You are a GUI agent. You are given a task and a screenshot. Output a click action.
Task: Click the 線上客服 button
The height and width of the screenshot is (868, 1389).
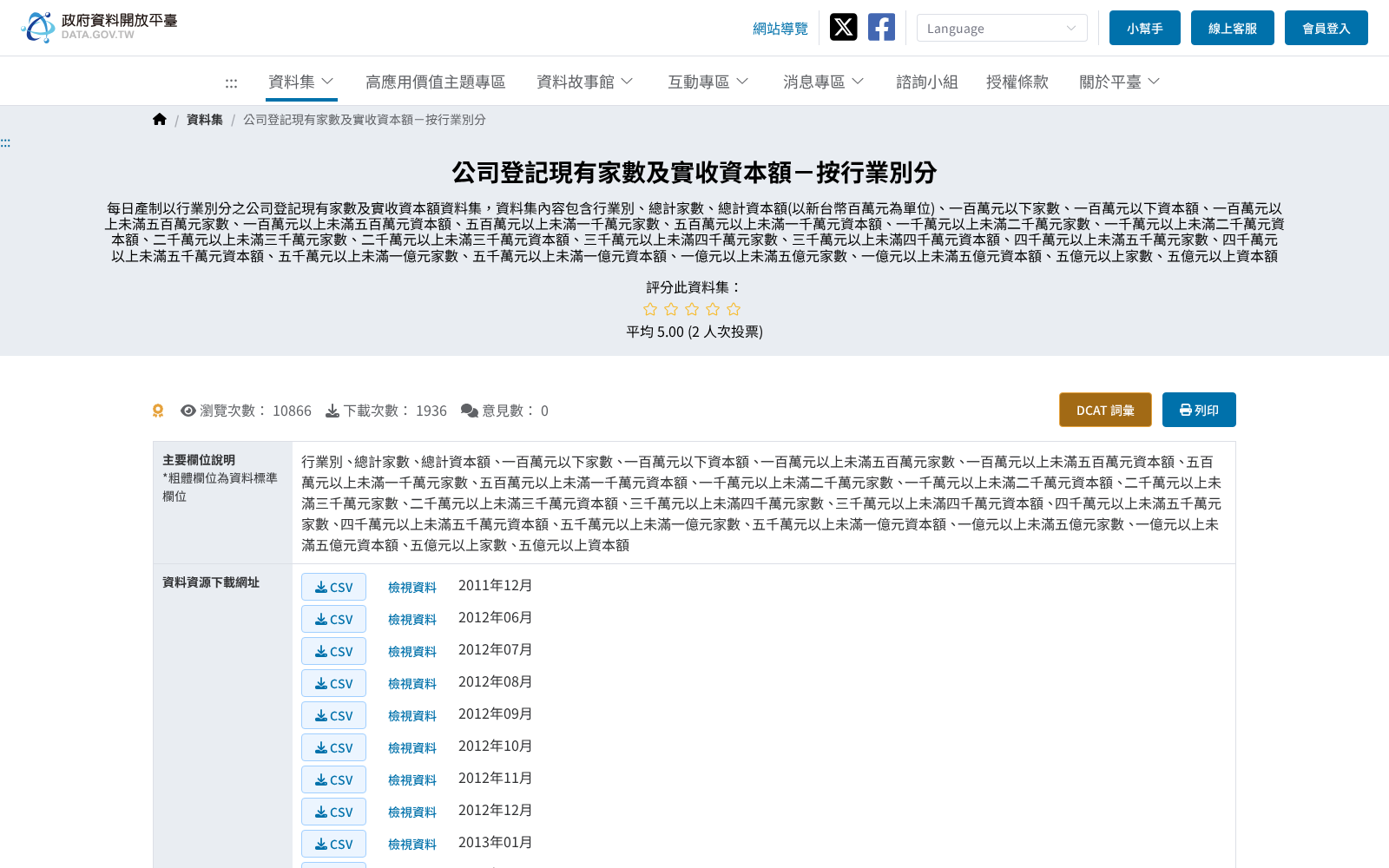(x=1233, y=28)
